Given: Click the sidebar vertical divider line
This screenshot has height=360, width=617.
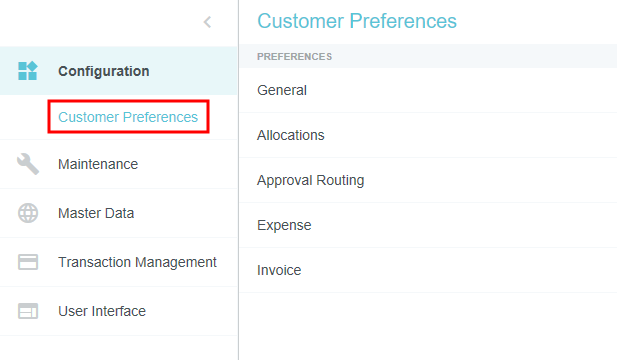Looking at the screenshot, I should tap(238, 180).
